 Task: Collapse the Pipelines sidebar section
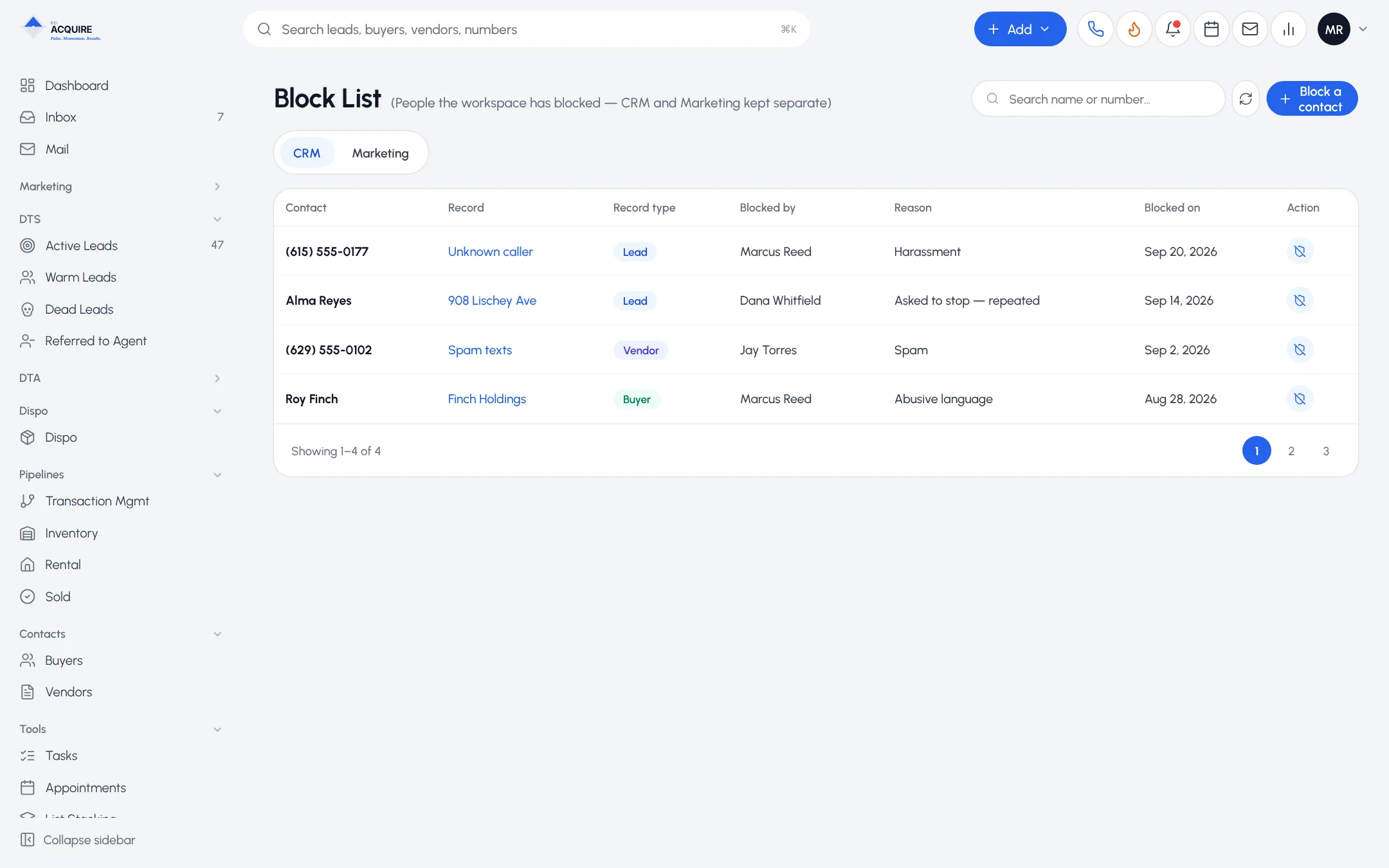coord(122,475)
